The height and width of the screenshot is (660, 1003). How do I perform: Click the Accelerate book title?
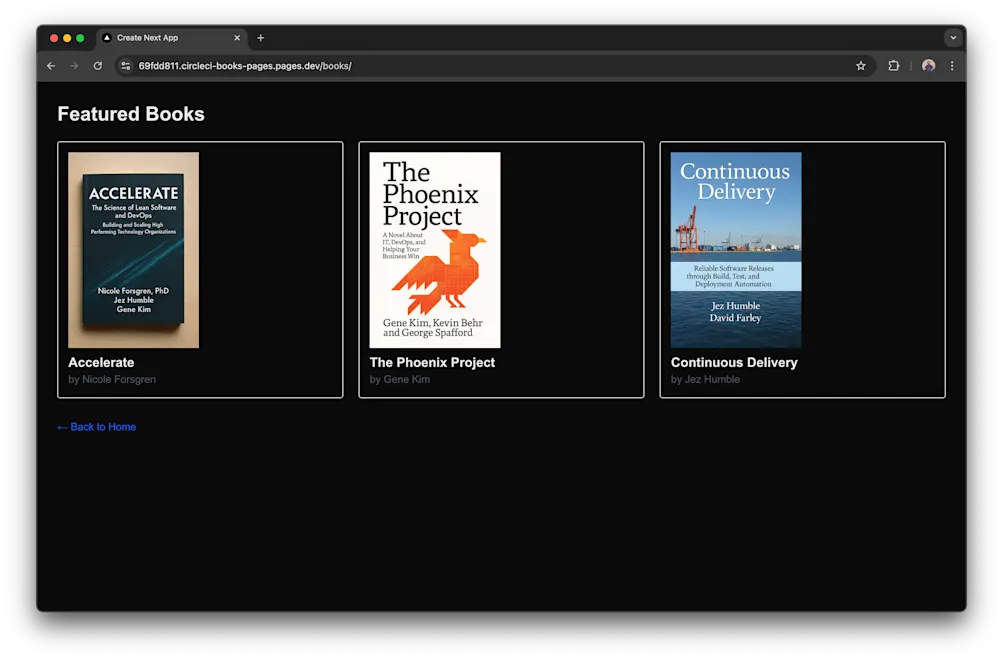(101, 363)
